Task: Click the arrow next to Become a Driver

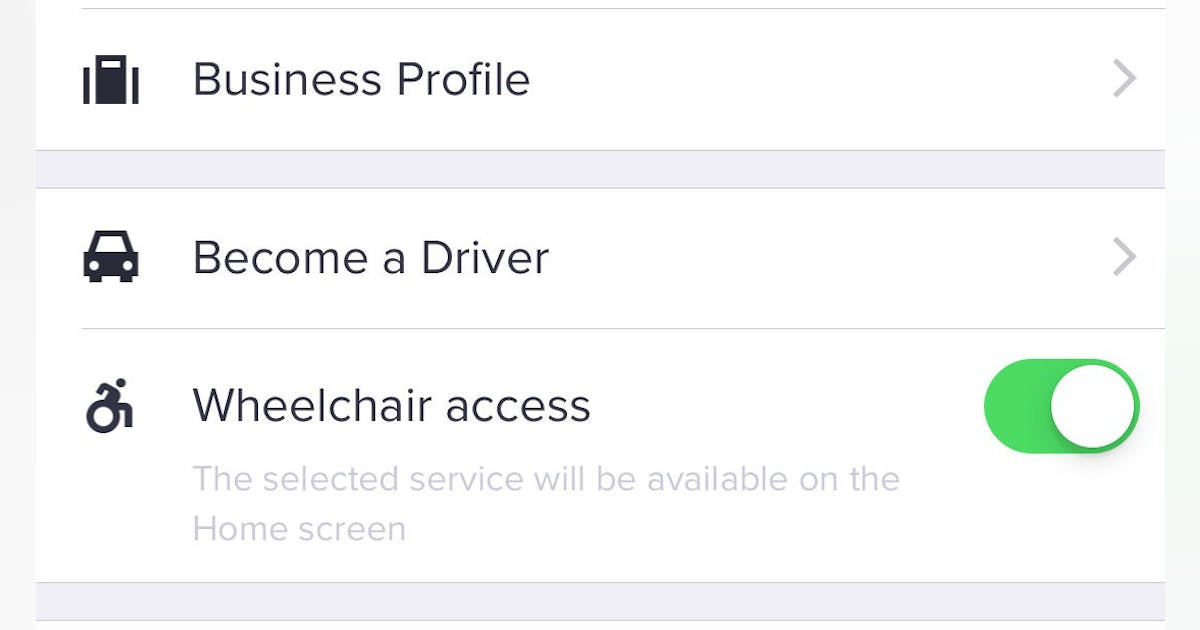Action: [1124, 257]
